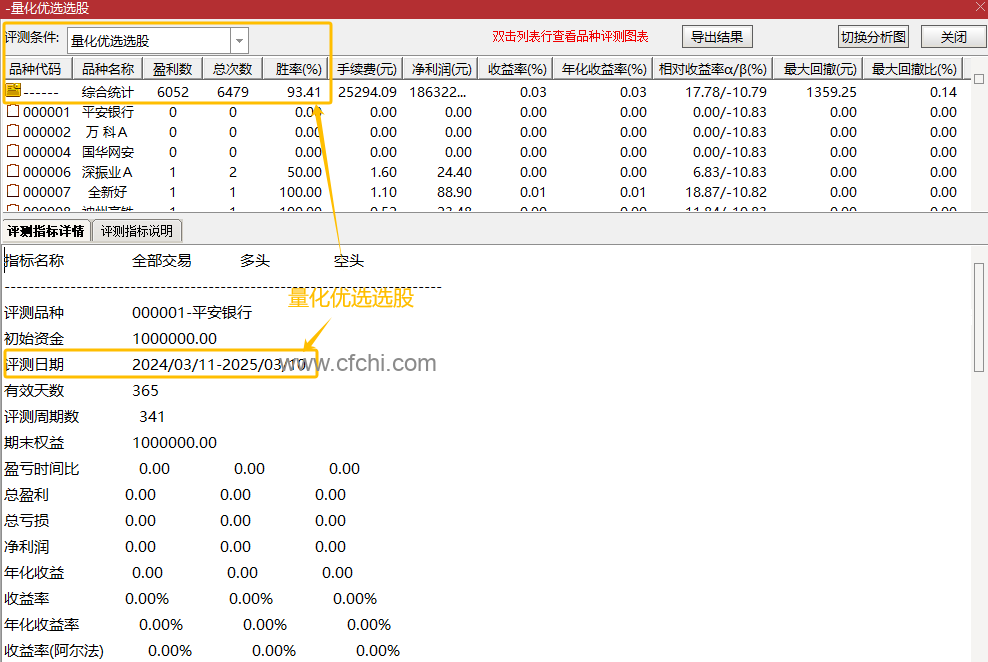Click the 000001-平安银行 评测品种 value
Screen dimensions: 988x662
click(x=192, y=312)
